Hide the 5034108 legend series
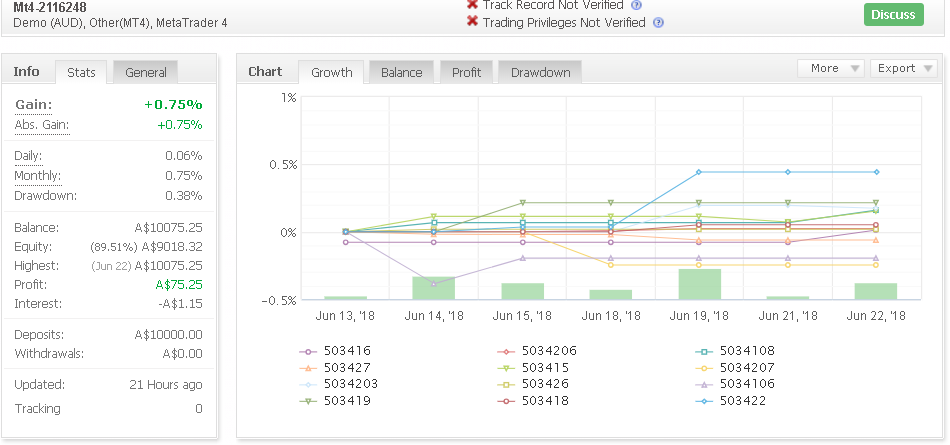 [735, 351]
